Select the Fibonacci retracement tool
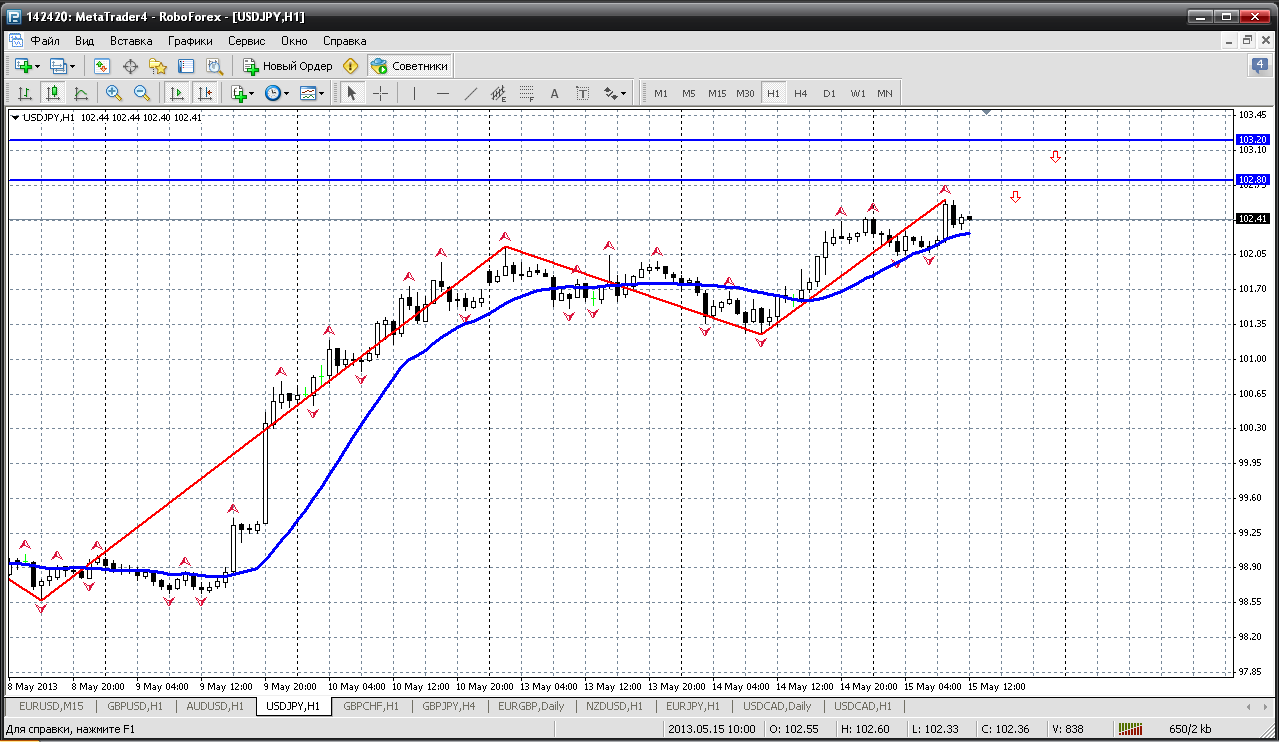Image resolution: width=1279 pixels, height=742 pixels. point(527,93)
